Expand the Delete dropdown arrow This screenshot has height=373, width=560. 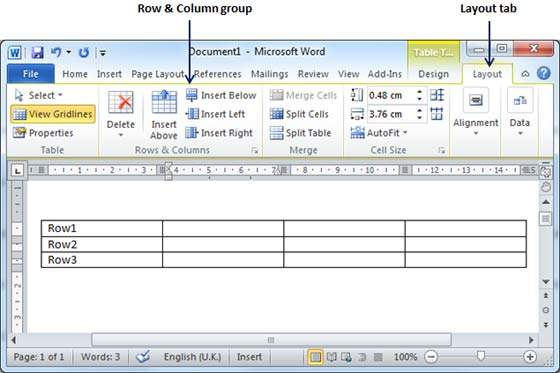(x=121, y=135)
